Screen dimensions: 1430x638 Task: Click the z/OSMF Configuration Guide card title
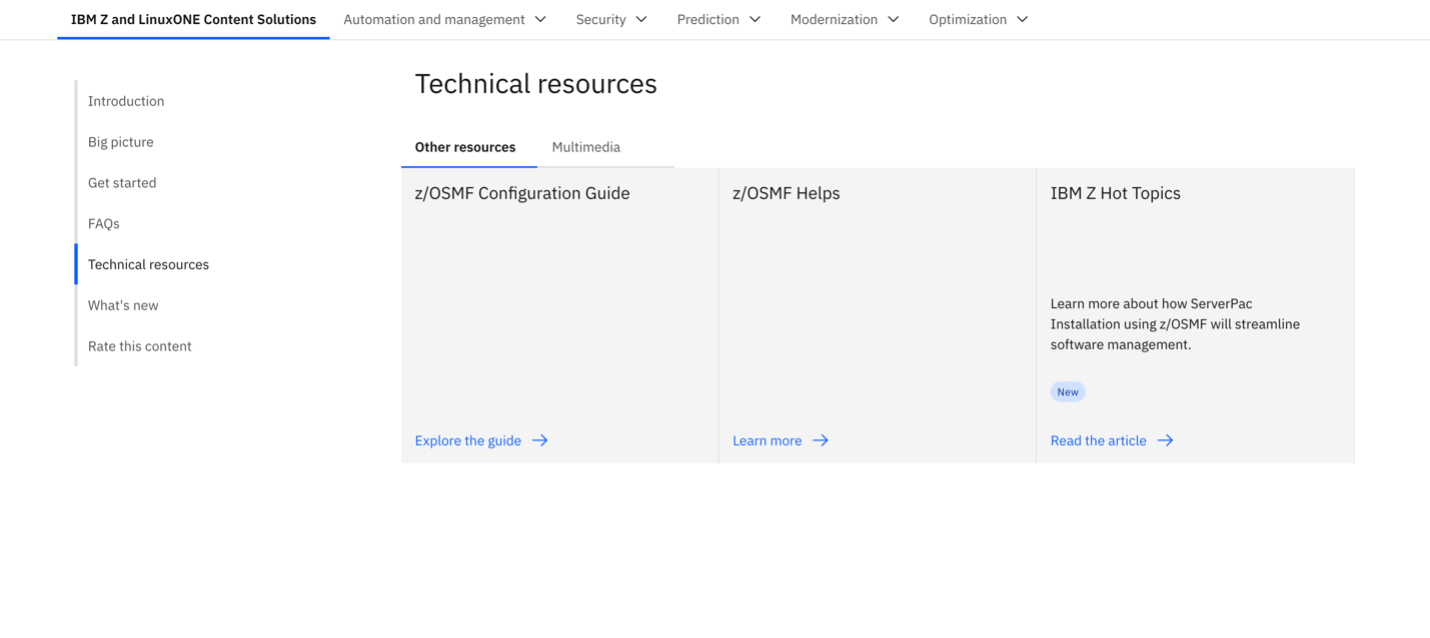[522, 194]
